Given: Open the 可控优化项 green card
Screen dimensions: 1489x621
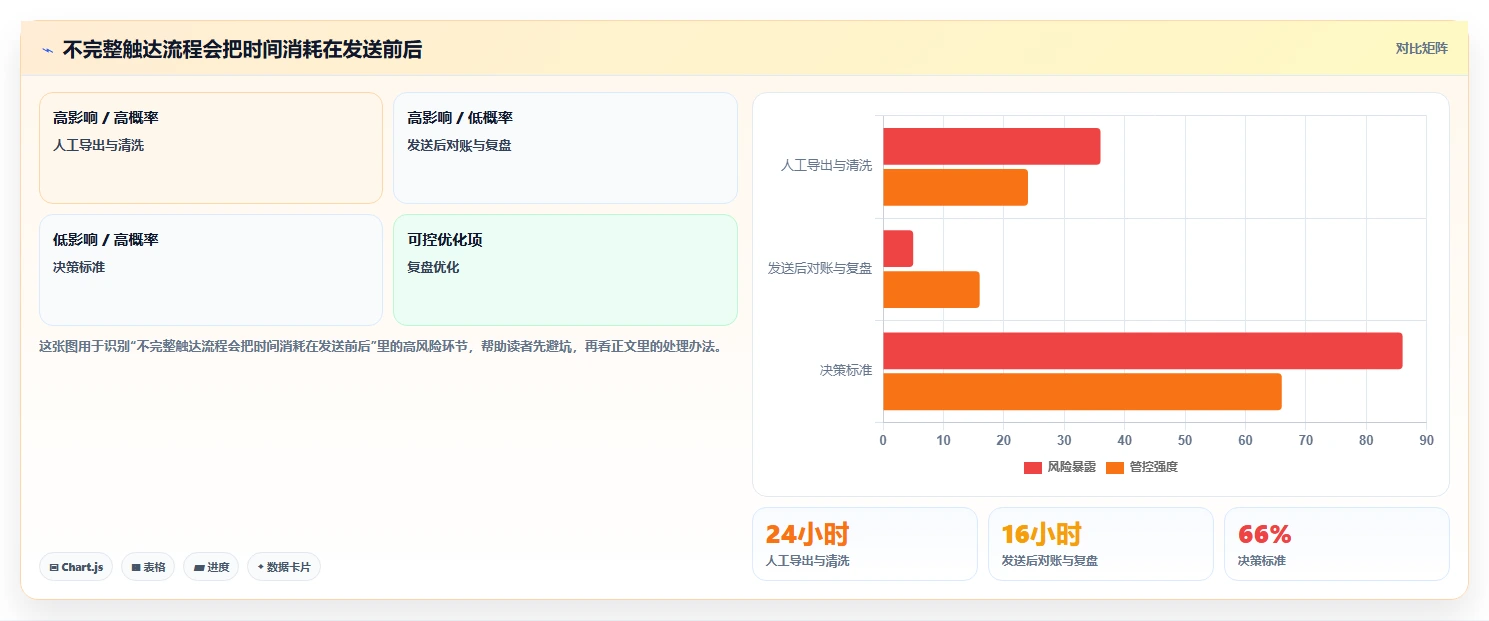Looking at the screenshot, I should [x=565, y=270].
